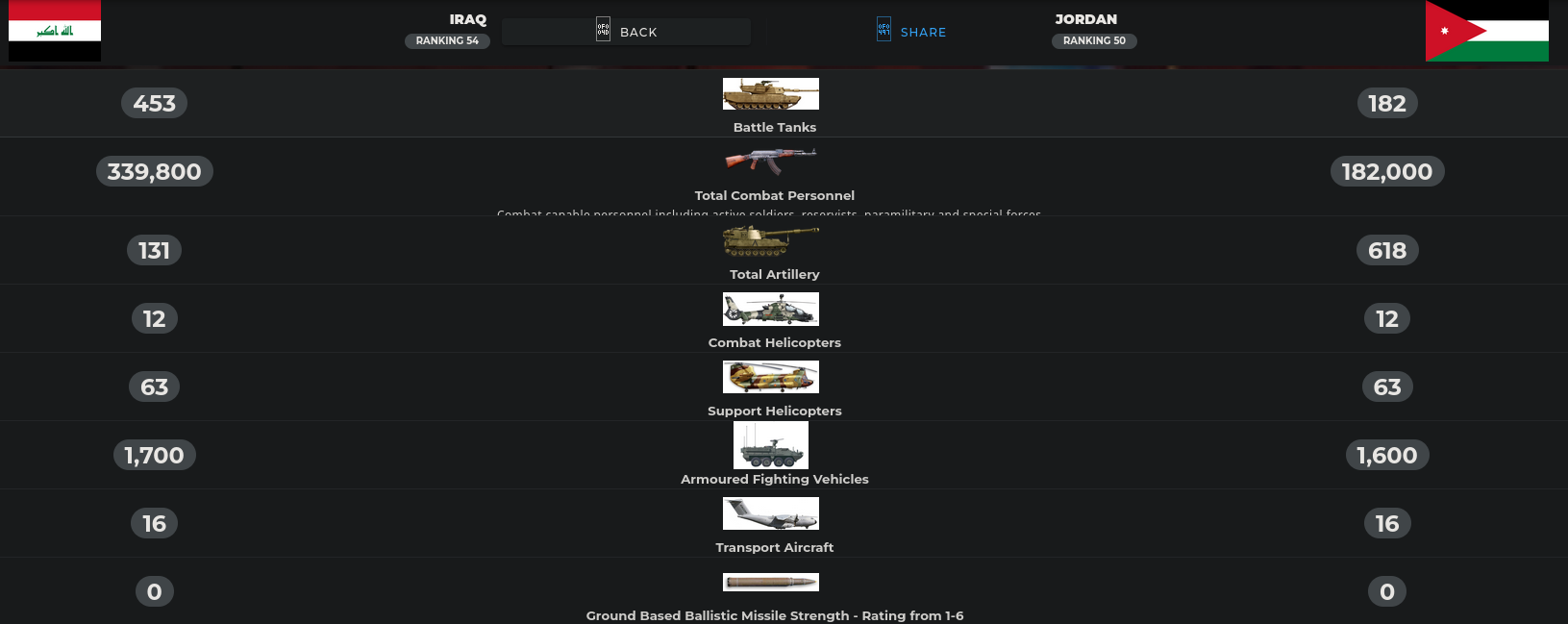
Task: Click the Battle Tanks label
Action: (775, 127)
